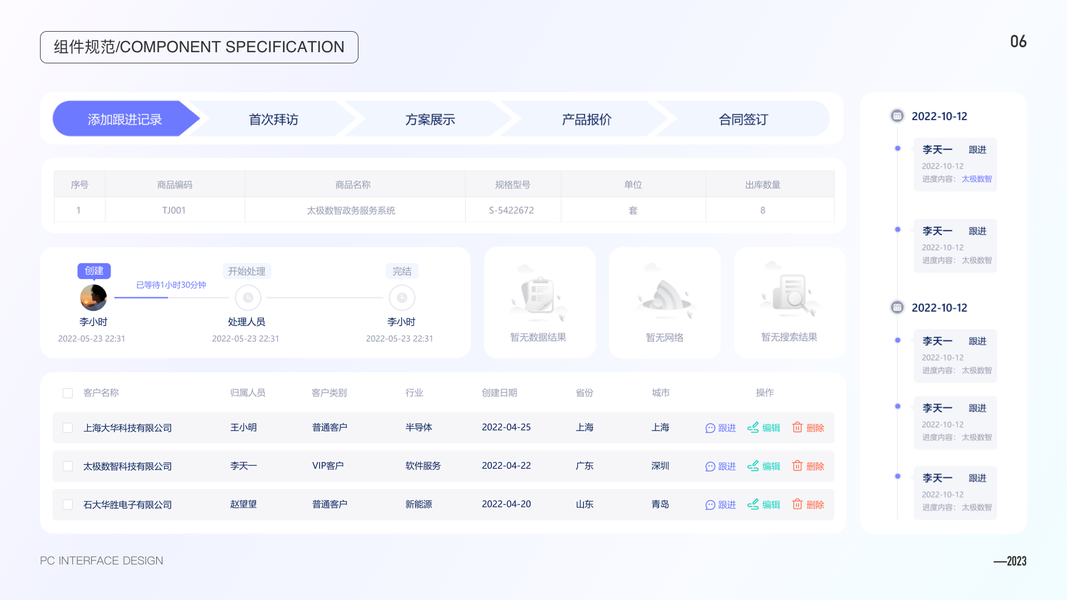Click the first timeline dot under the top date
The width and height of the screenshot is (1067, 600).
pyautogui.click(x=898, y=148)
